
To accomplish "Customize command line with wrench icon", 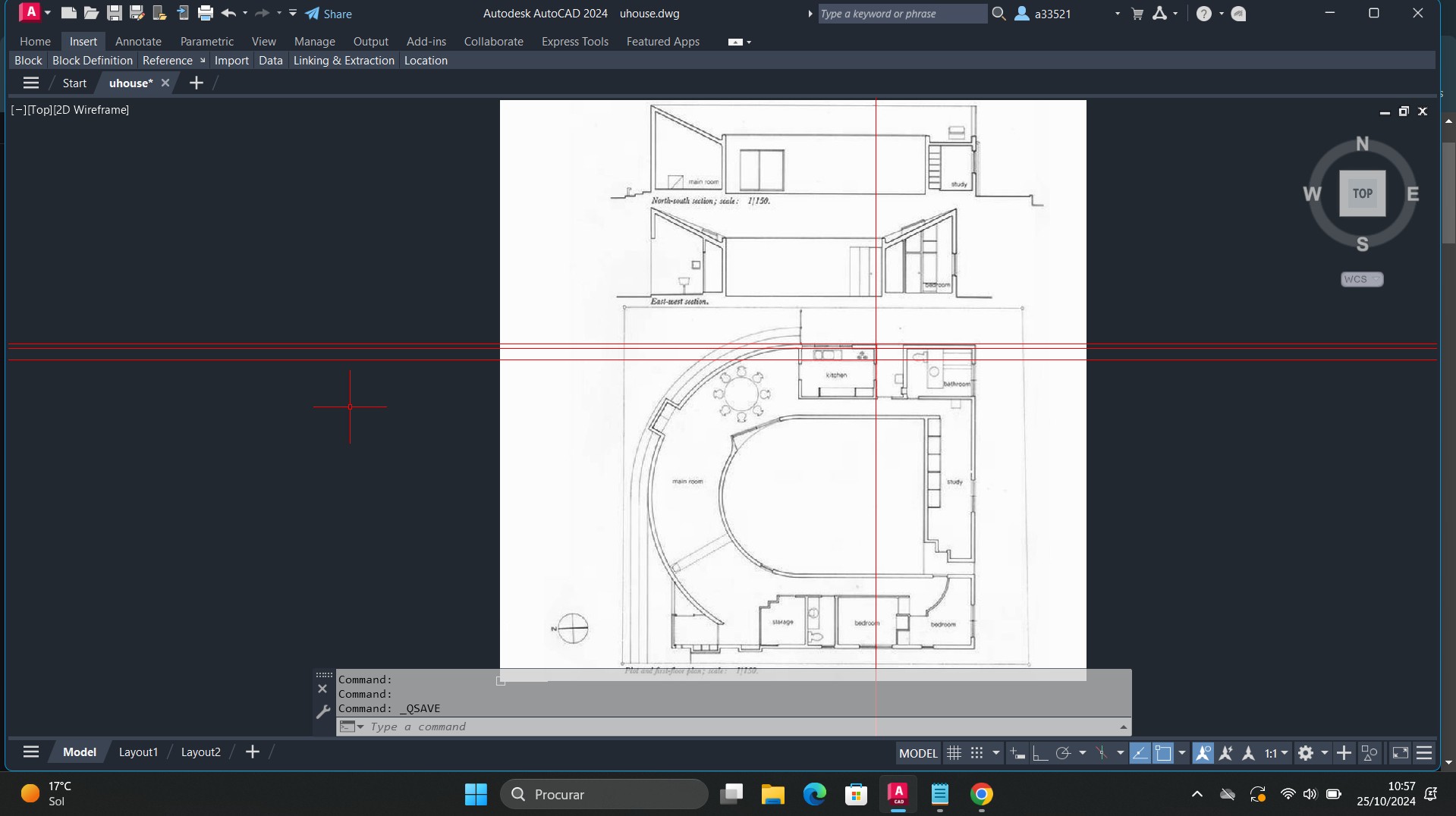I will coord(322,711).
